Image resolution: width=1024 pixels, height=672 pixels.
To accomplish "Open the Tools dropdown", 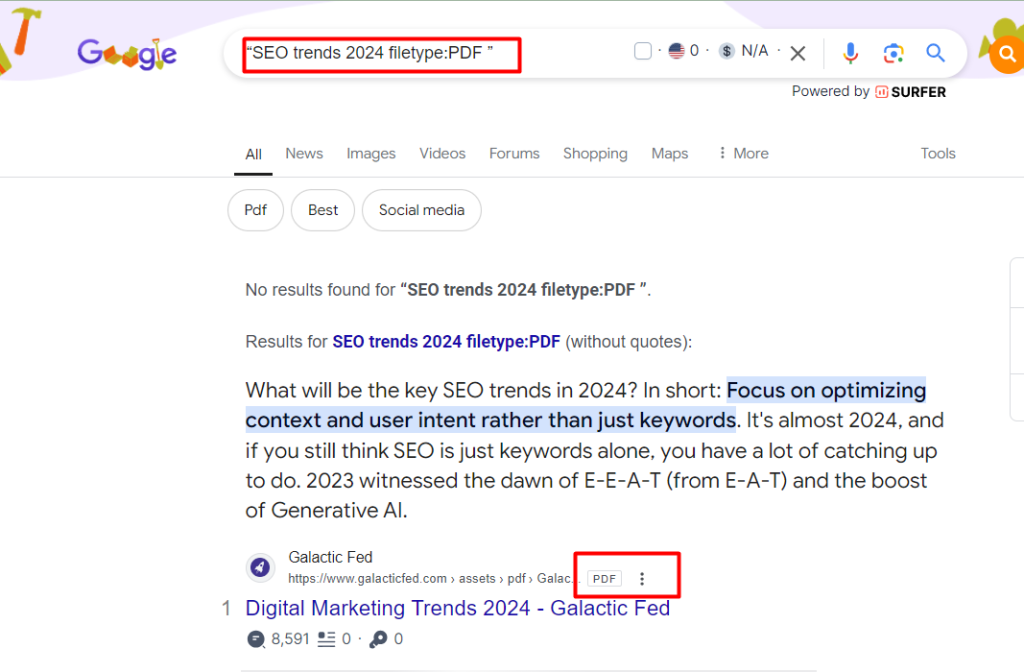I will 938,153.
